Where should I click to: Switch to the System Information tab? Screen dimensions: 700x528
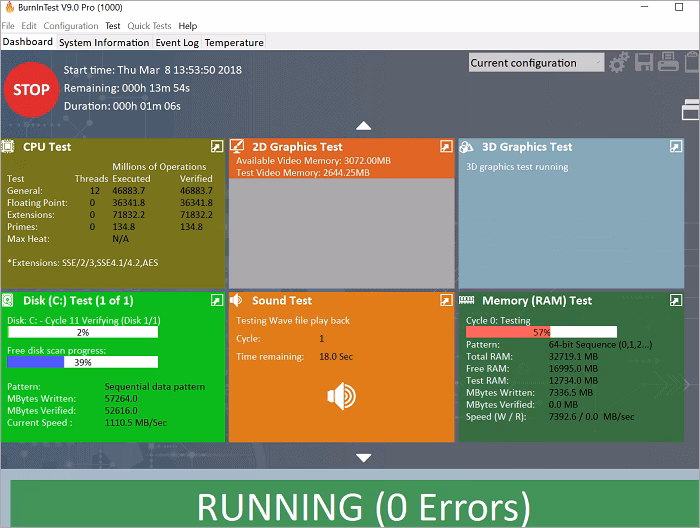(104, 42)
